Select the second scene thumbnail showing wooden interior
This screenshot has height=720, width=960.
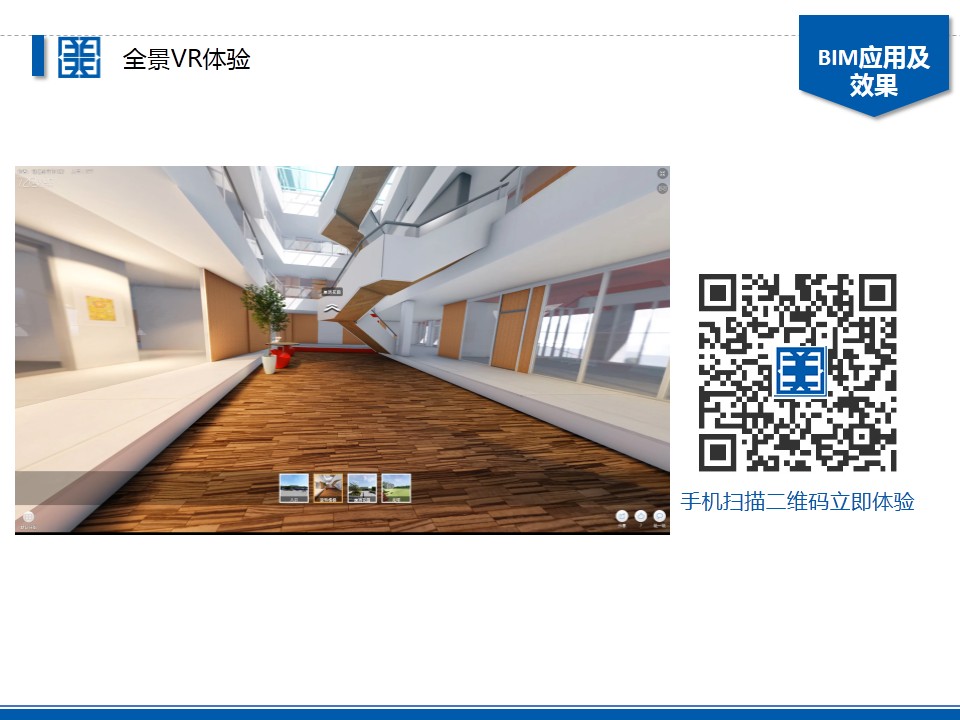pos(328,488)
